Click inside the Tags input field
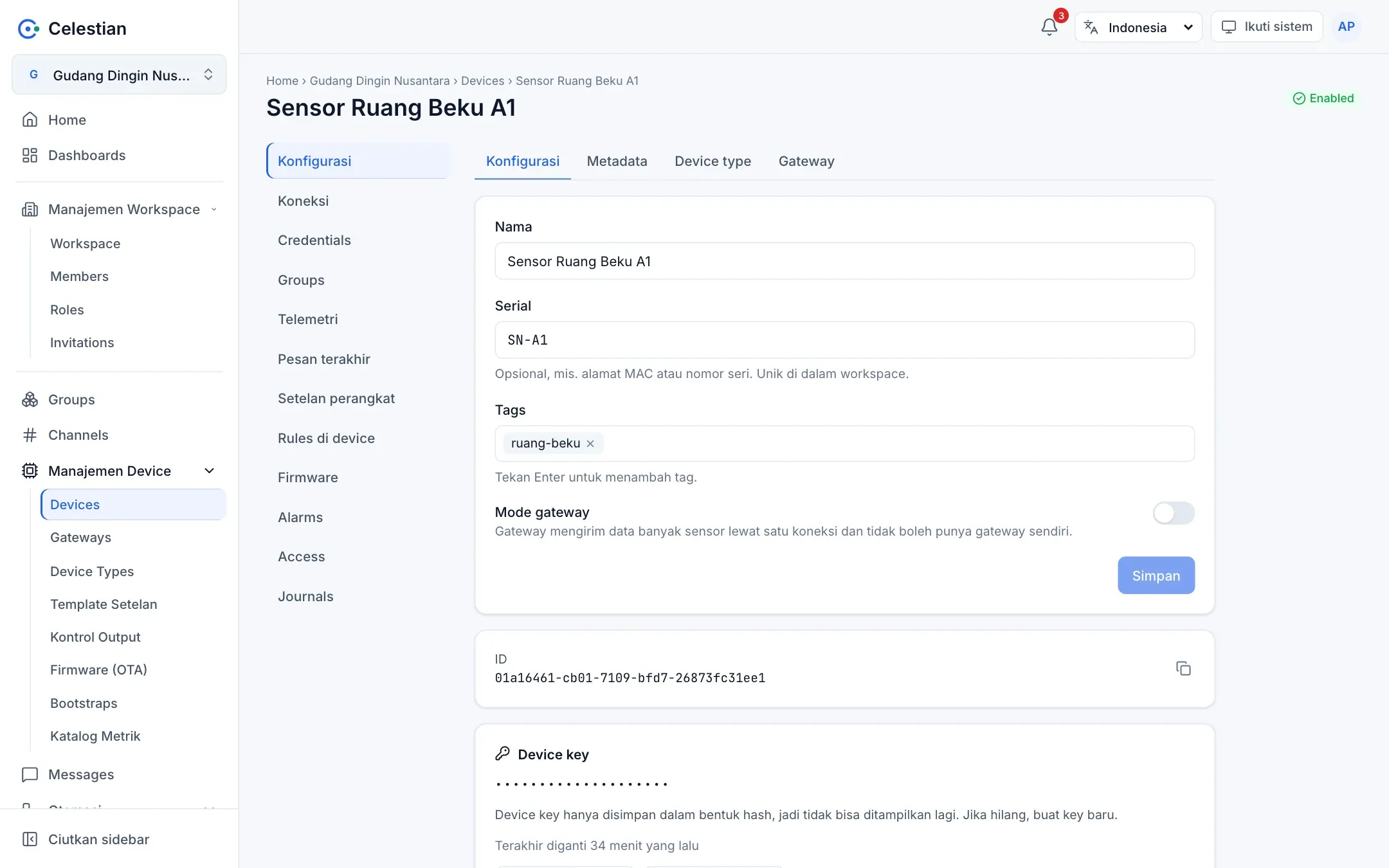 (x=844, y=444)
